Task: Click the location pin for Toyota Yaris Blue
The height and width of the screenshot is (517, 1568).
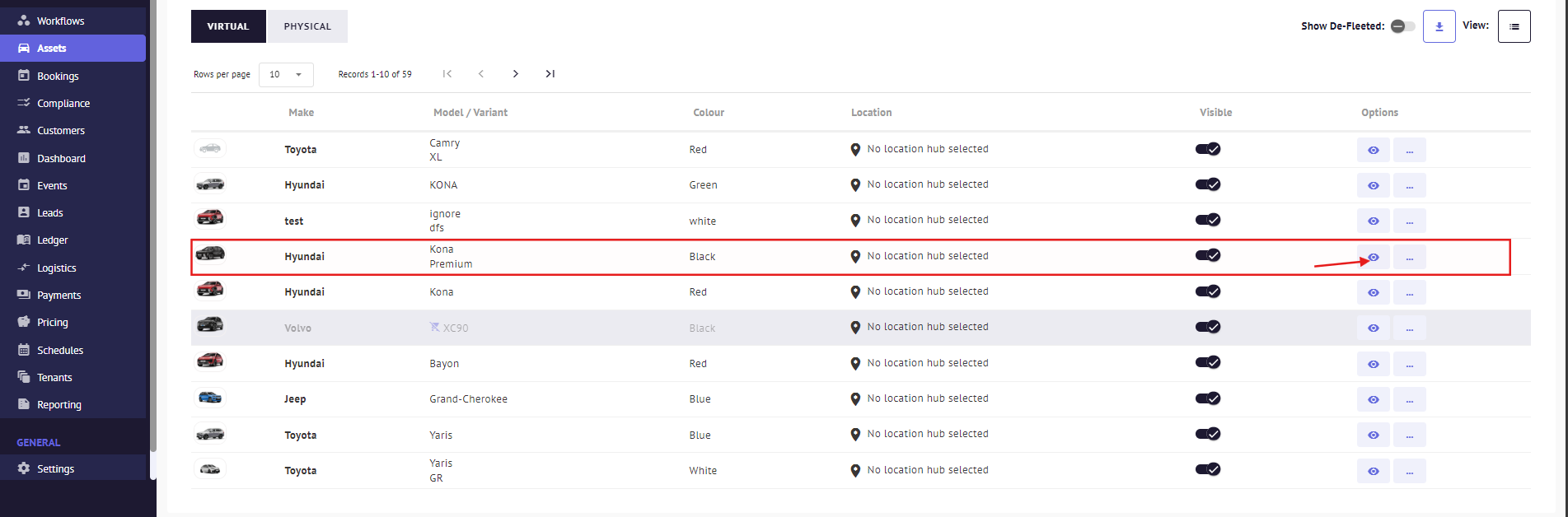Action: pos(855,435)
